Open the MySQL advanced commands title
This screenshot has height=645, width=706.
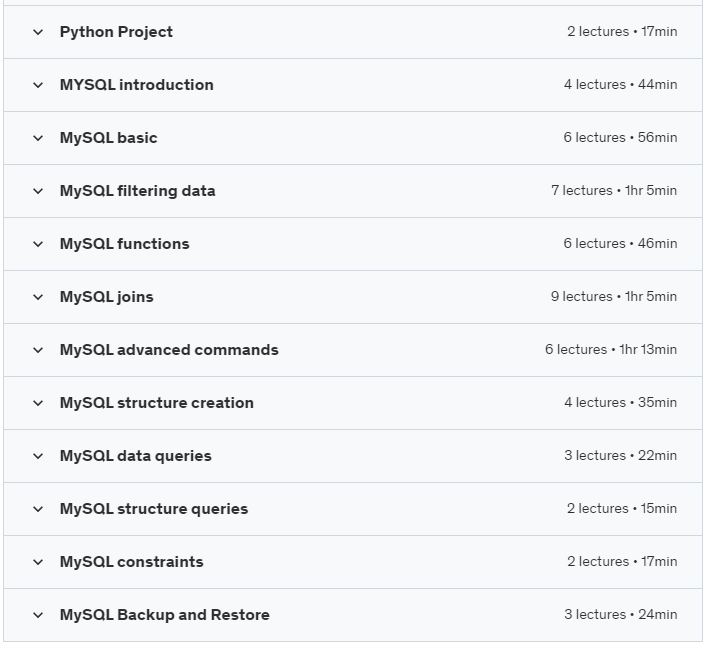point(169,350)
